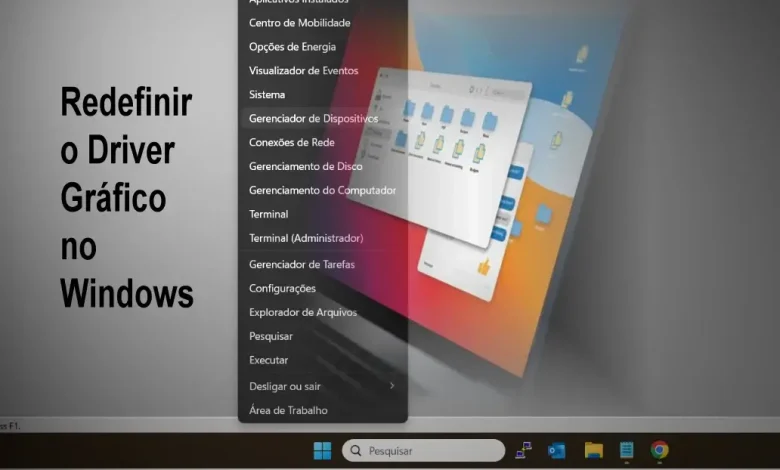Launch Google Chrome from the taskbar
780x470 pixels.
[660, 450]
